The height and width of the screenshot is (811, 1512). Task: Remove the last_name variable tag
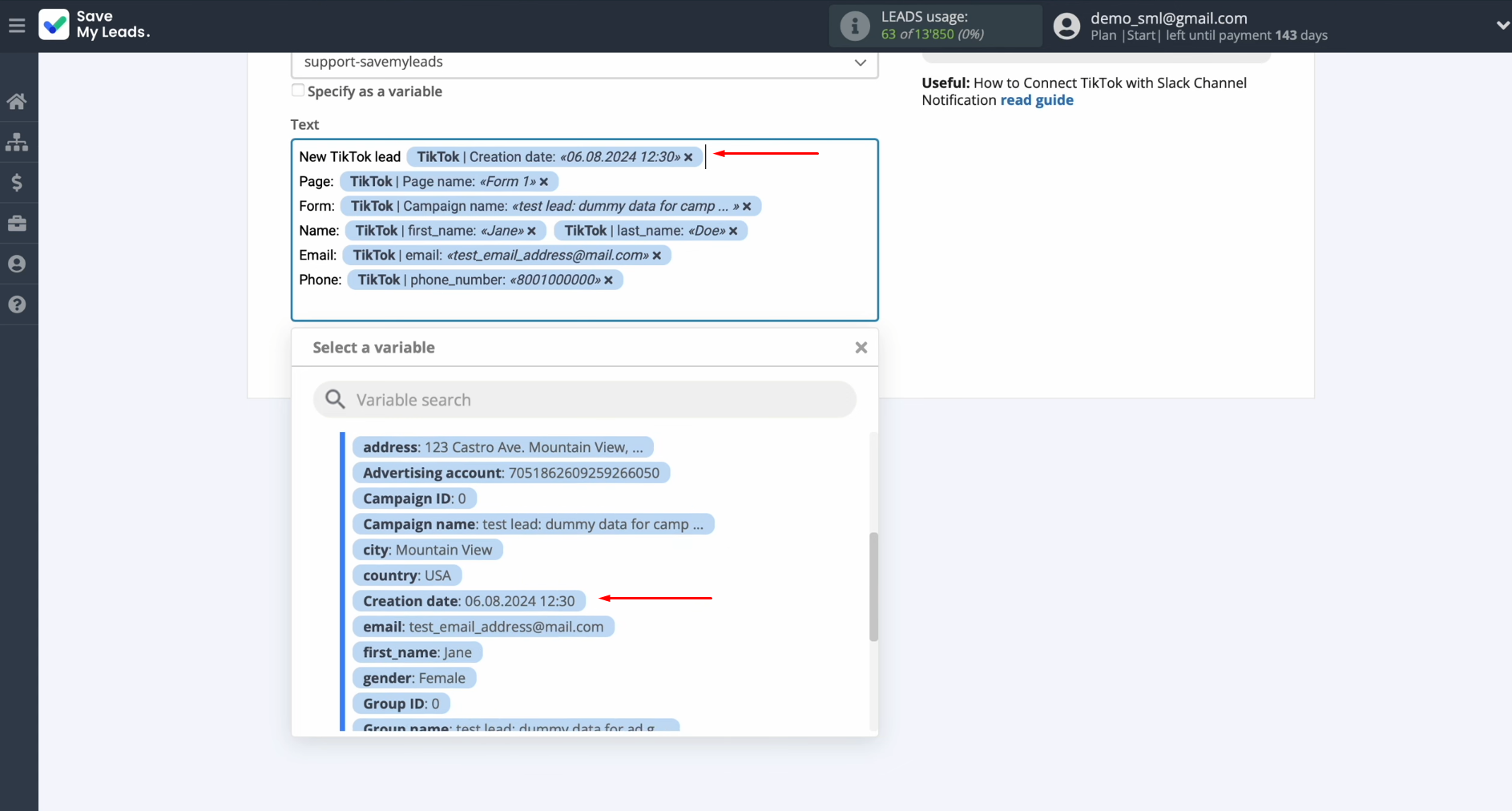click(x=733, y=231)
